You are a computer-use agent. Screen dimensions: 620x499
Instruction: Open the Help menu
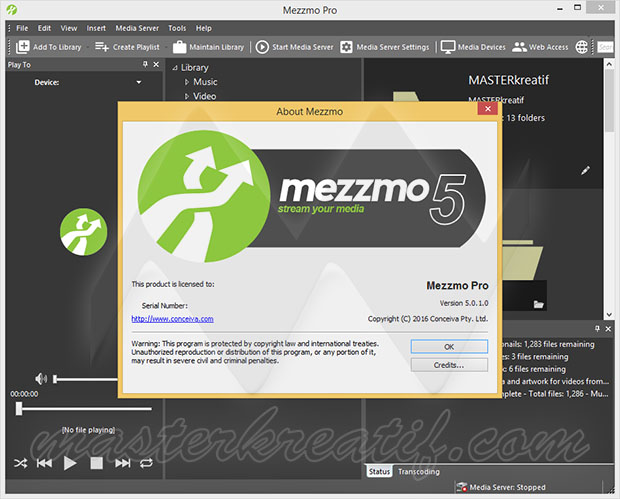point(204,28)
